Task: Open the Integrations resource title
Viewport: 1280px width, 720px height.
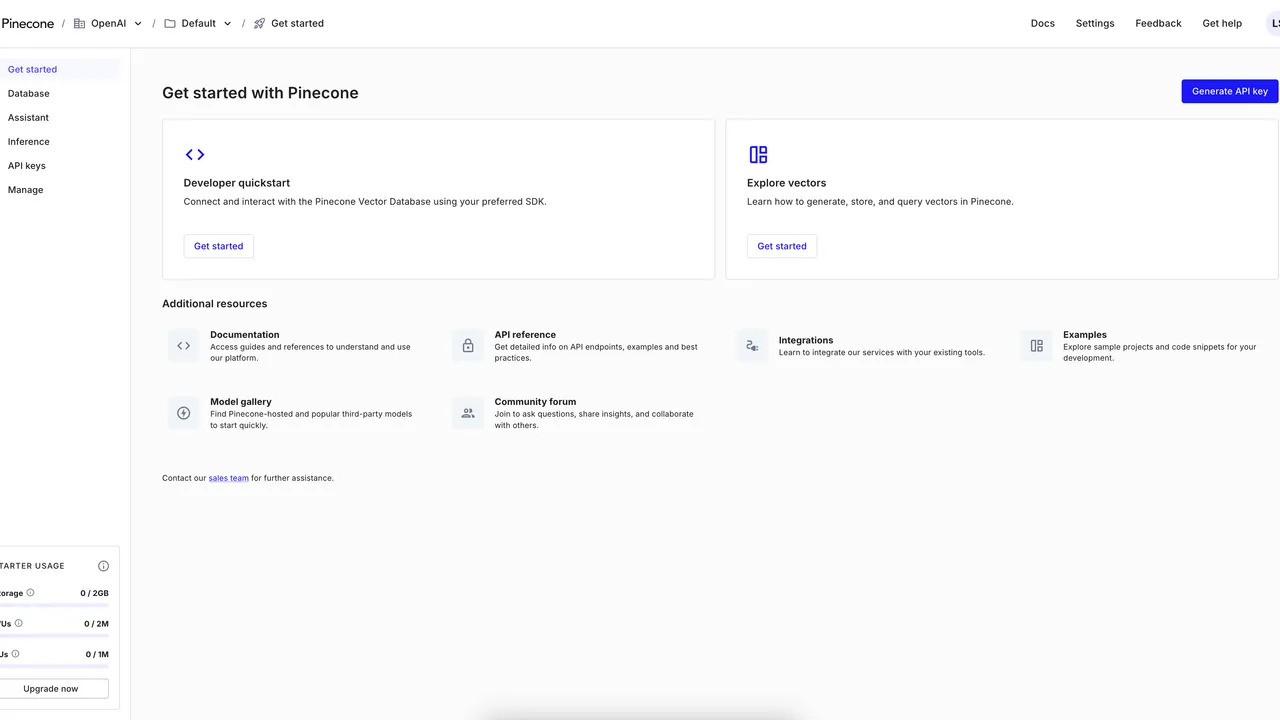Action: point(806,340)
